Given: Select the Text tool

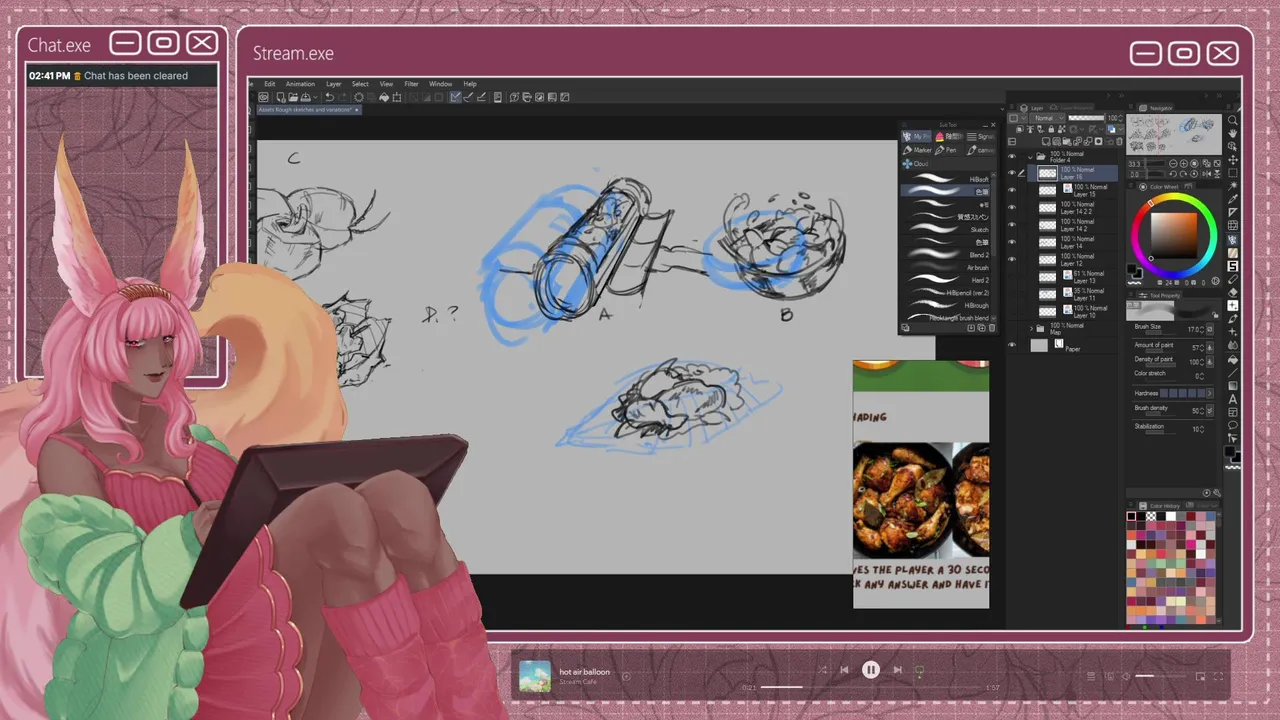Looking at the screenshot, I should (1233, 398).
